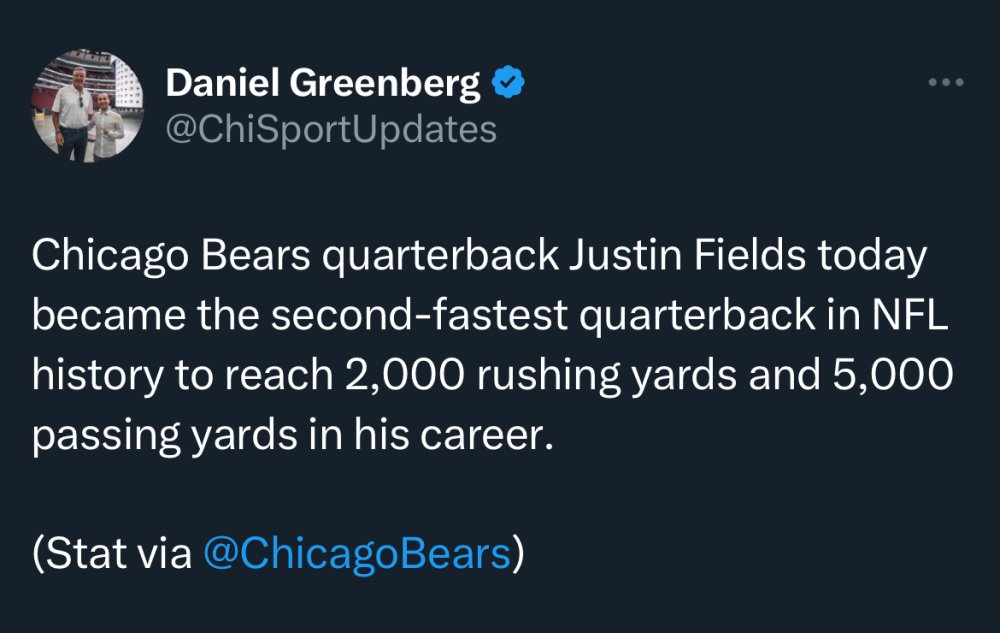Click the word "rushing" in tweet

tap(548, 376)
